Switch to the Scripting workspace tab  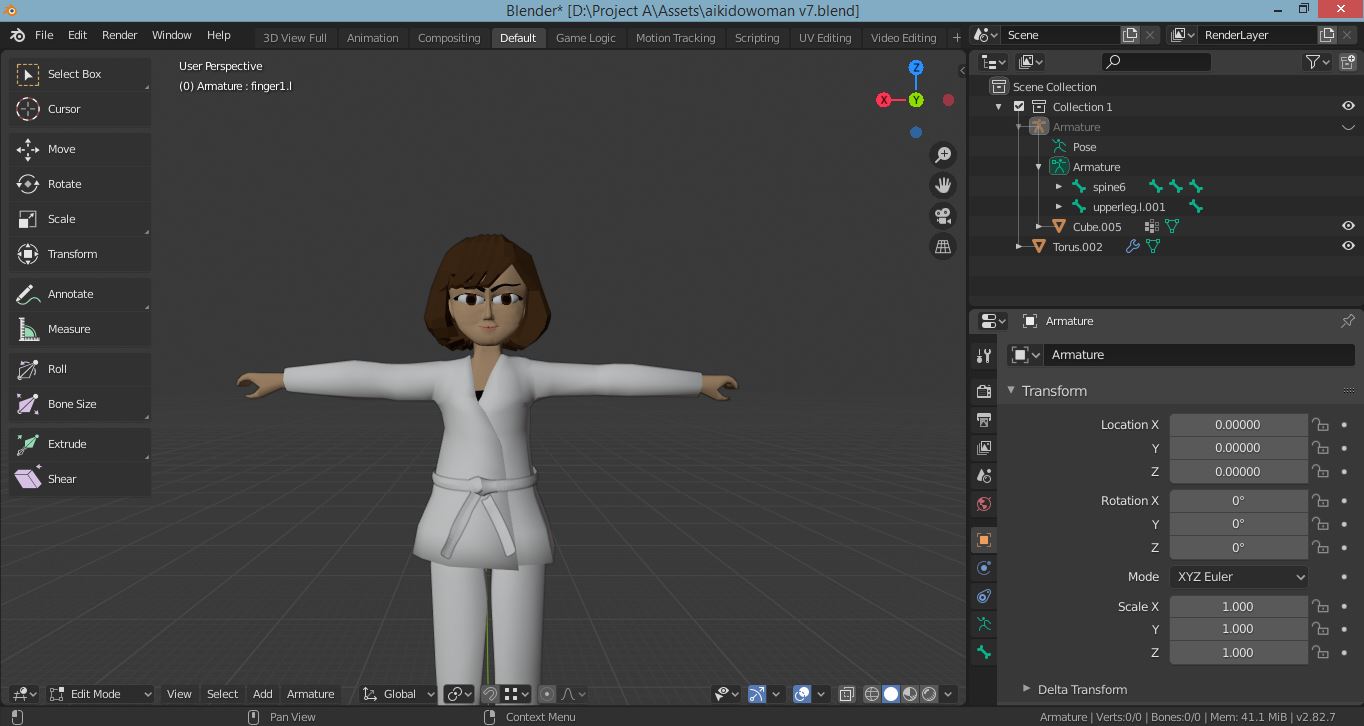[x=757, y=38]
